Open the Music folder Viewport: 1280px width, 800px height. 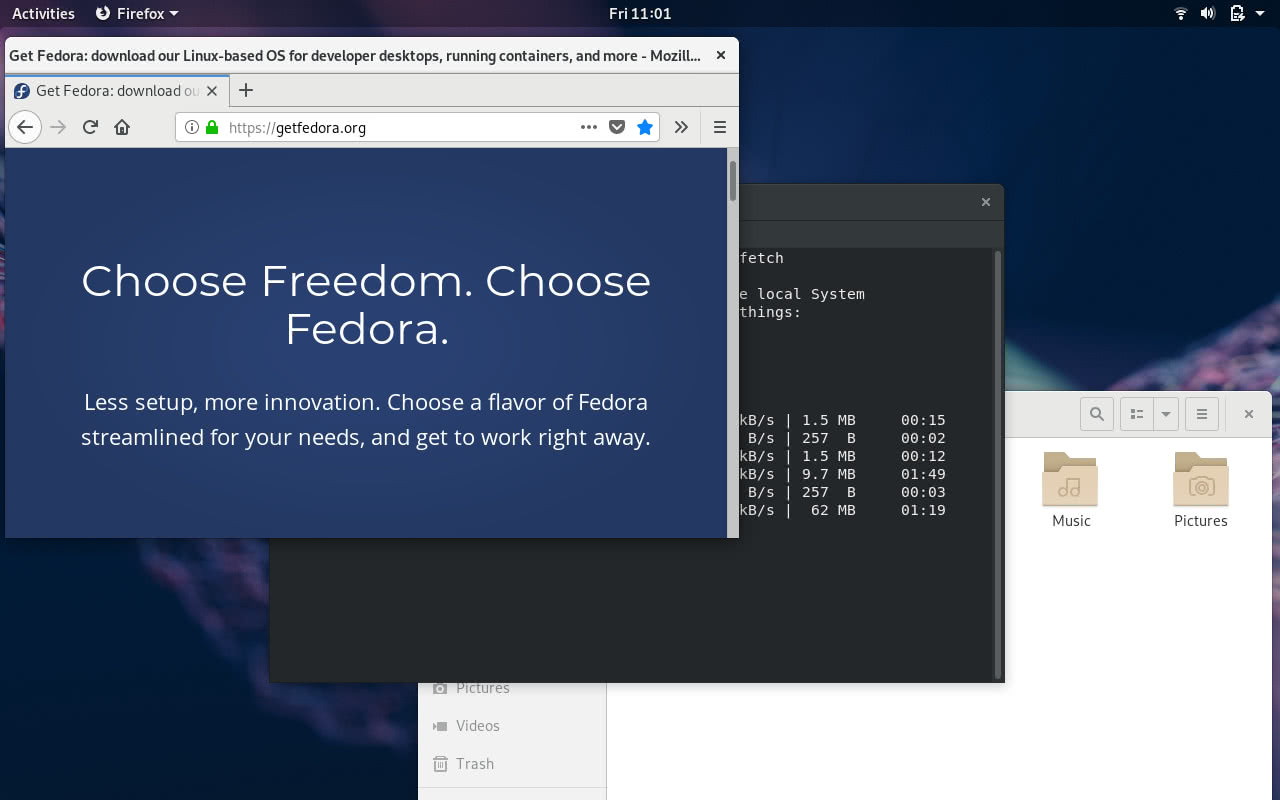[1070, 489]
